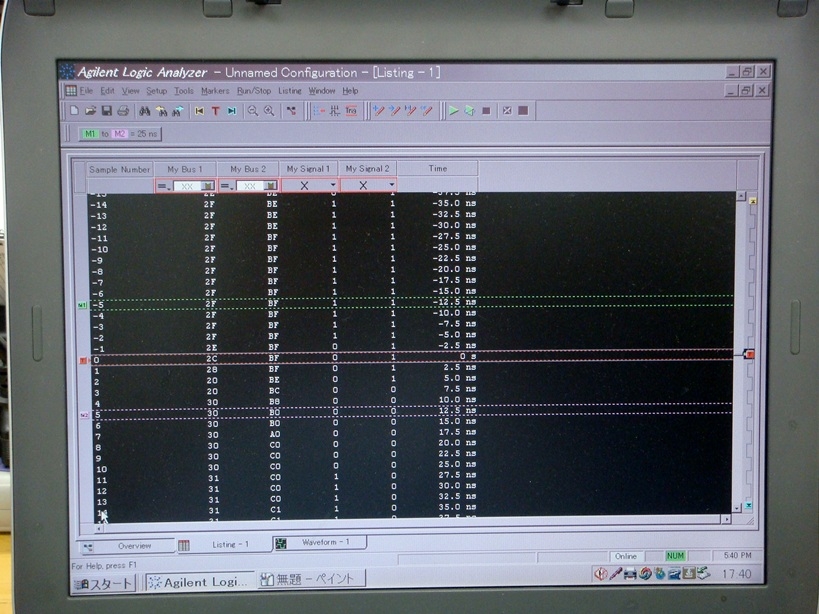
Task: Click the My Bus 2 XX value field
Action: pos(250,186)
